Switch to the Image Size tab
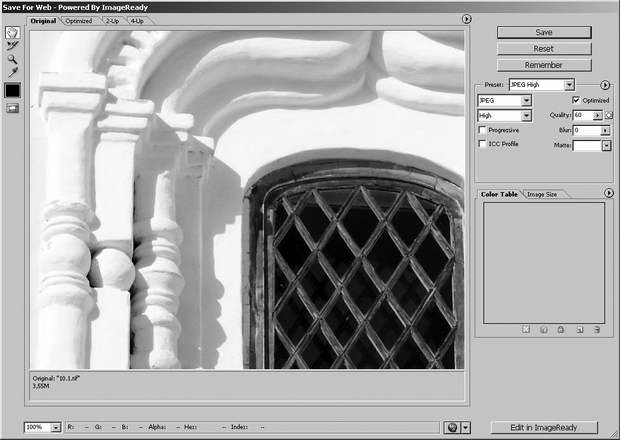Screen dimensions: 620x440 click(542, 193)
